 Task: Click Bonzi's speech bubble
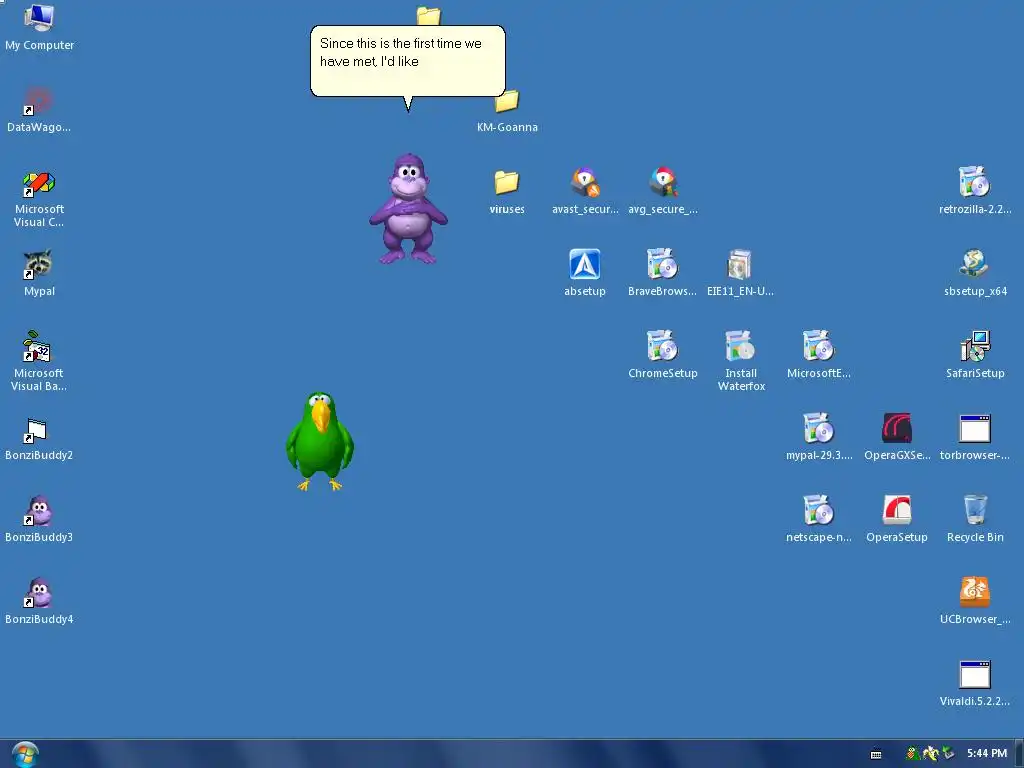(x=408, y=61)
